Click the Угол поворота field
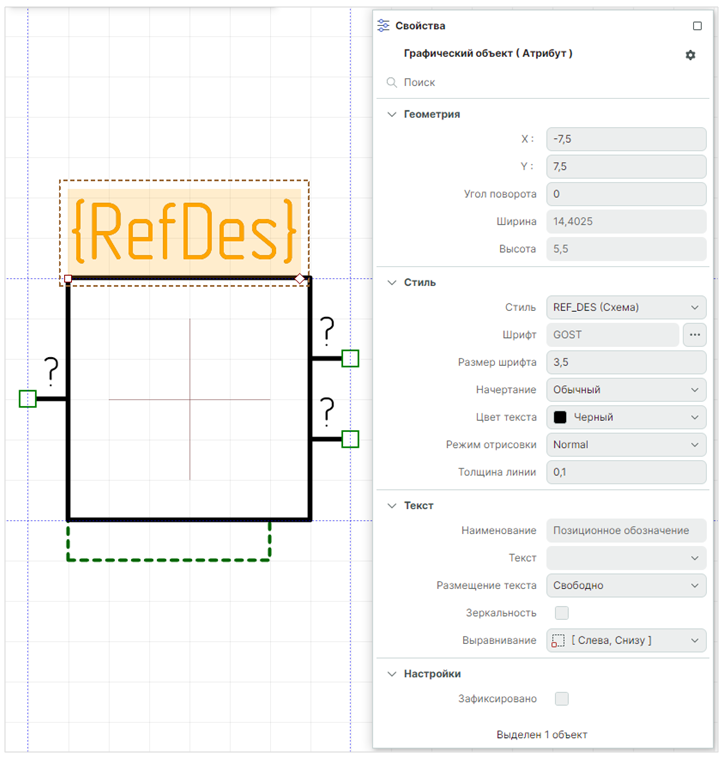Viewport: 722px width, 757px height. (626, 194)
